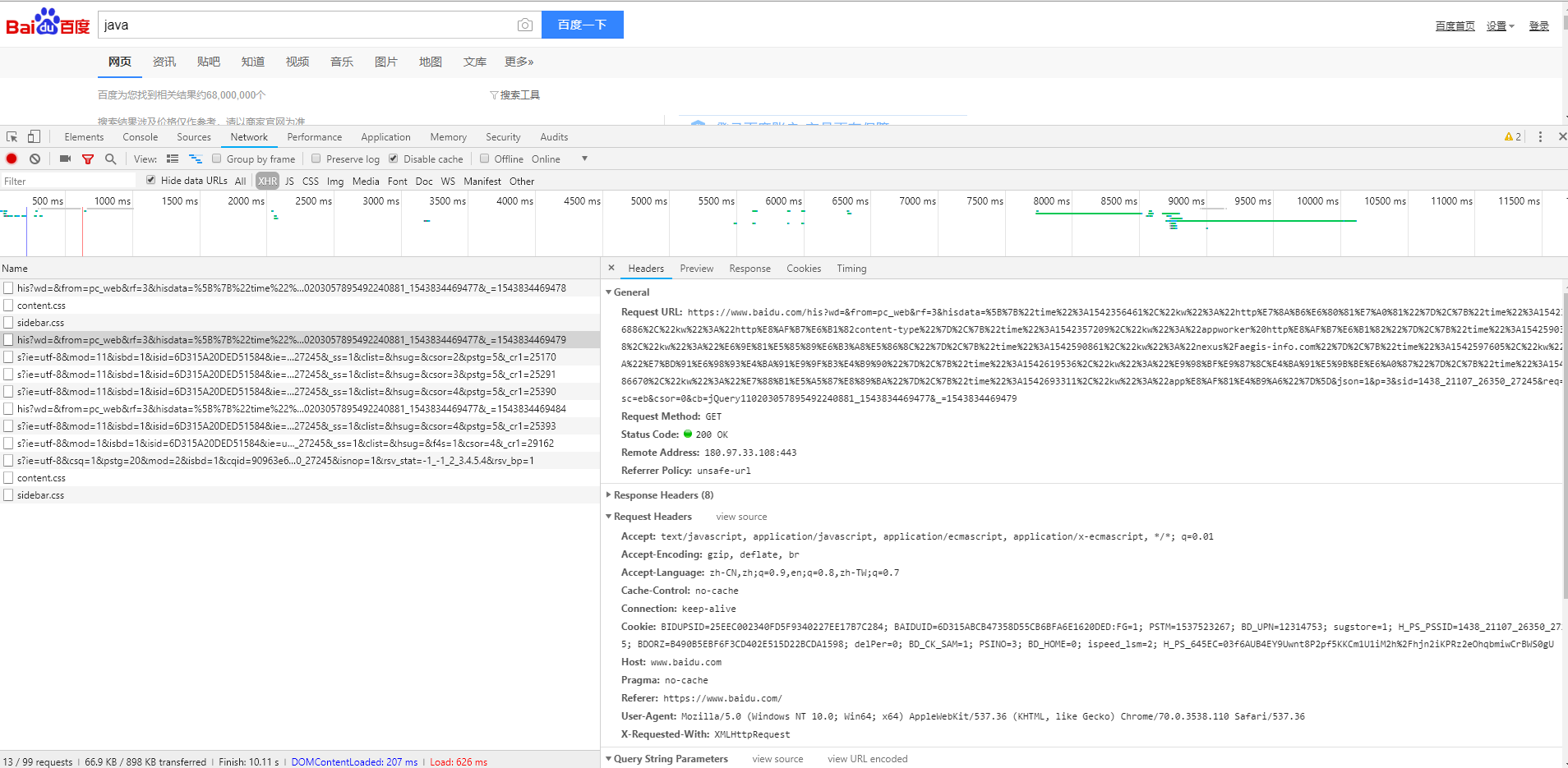The width and height of the screenshot is (1568, 768).
Task: Click the 百度一下 search button
Action: click(583, 25)
